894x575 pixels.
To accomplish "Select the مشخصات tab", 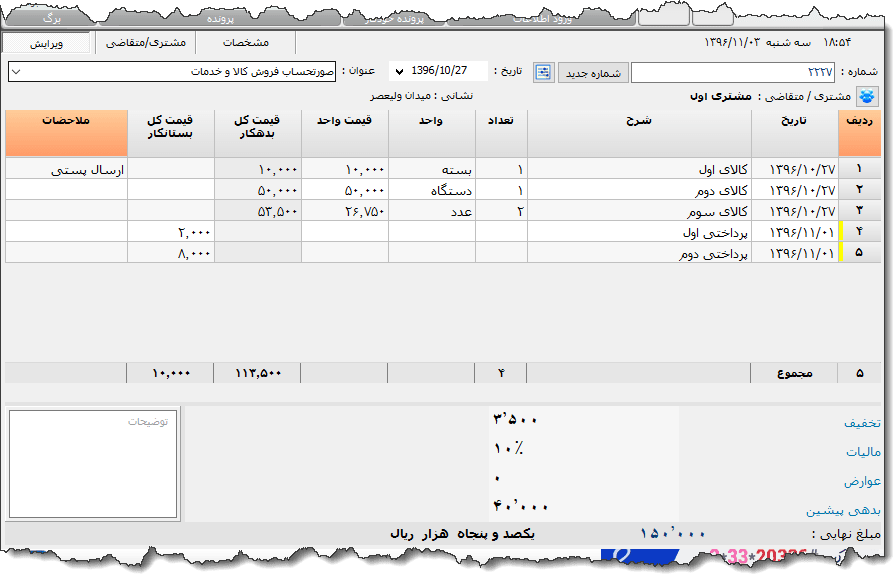I will (x=245, y=43).
